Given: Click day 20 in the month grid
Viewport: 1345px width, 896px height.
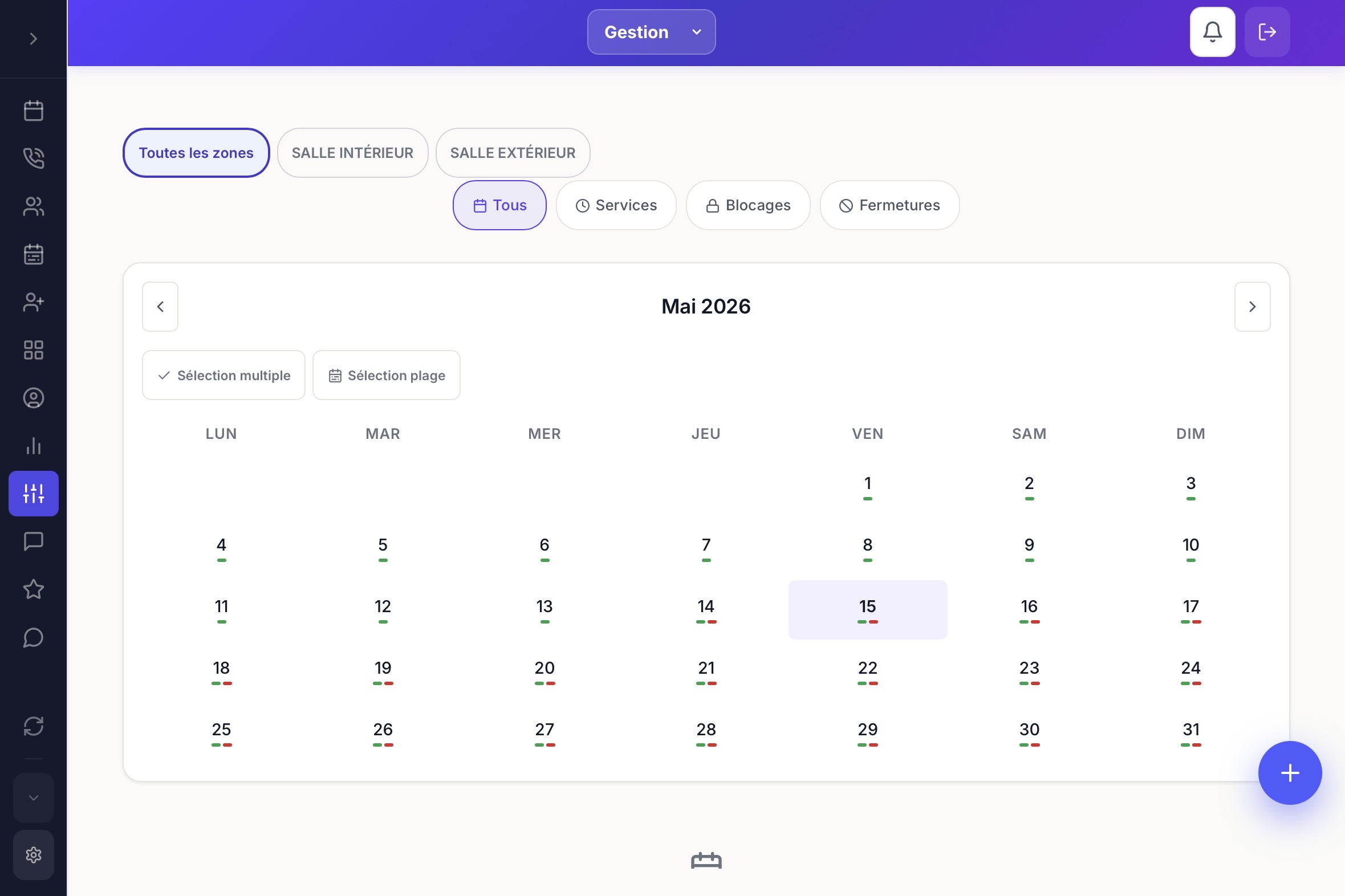Looking at the screenshot, I should pos(544,671).
